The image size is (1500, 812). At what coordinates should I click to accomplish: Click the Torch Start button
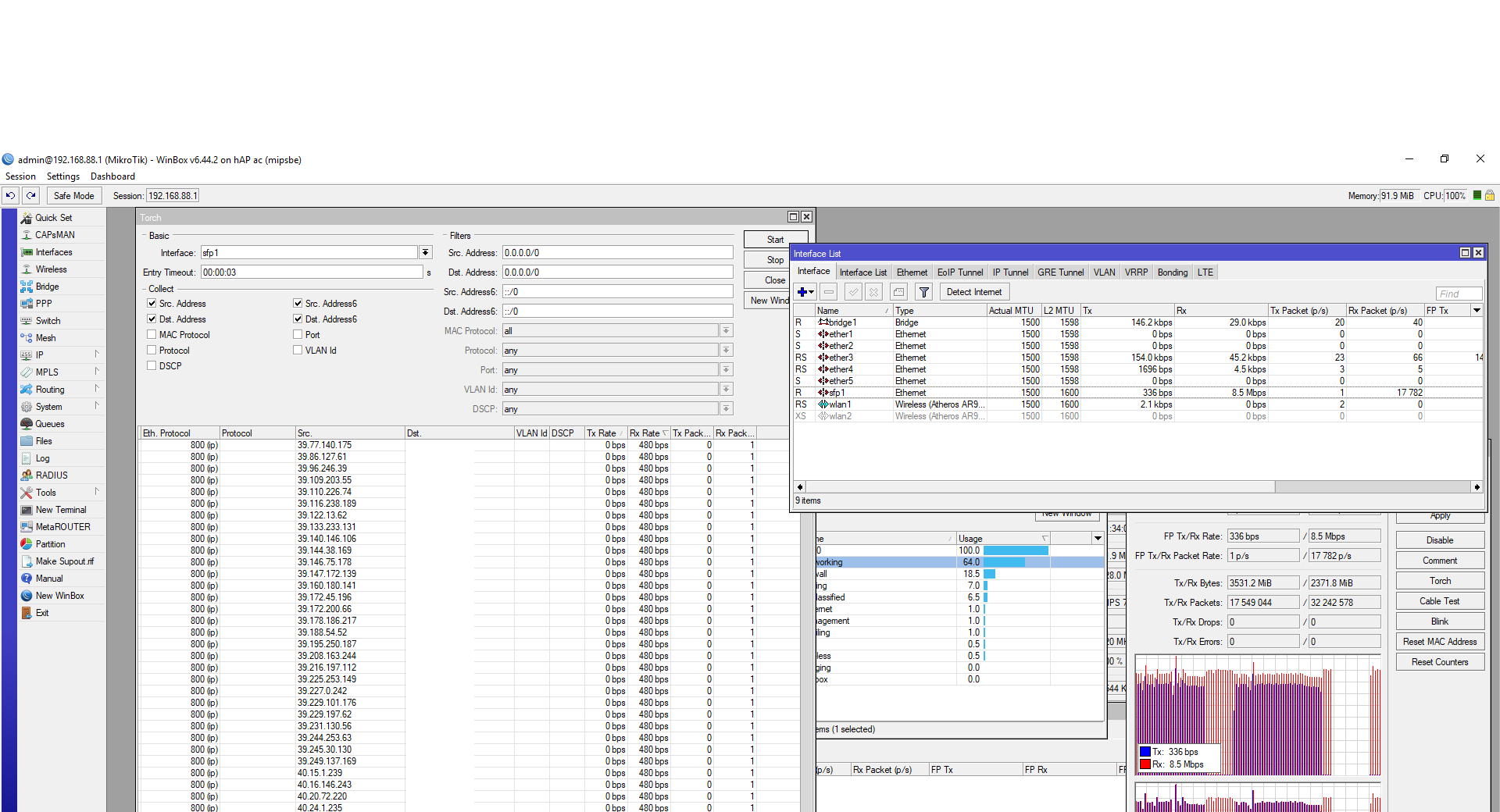coord(775,240)
